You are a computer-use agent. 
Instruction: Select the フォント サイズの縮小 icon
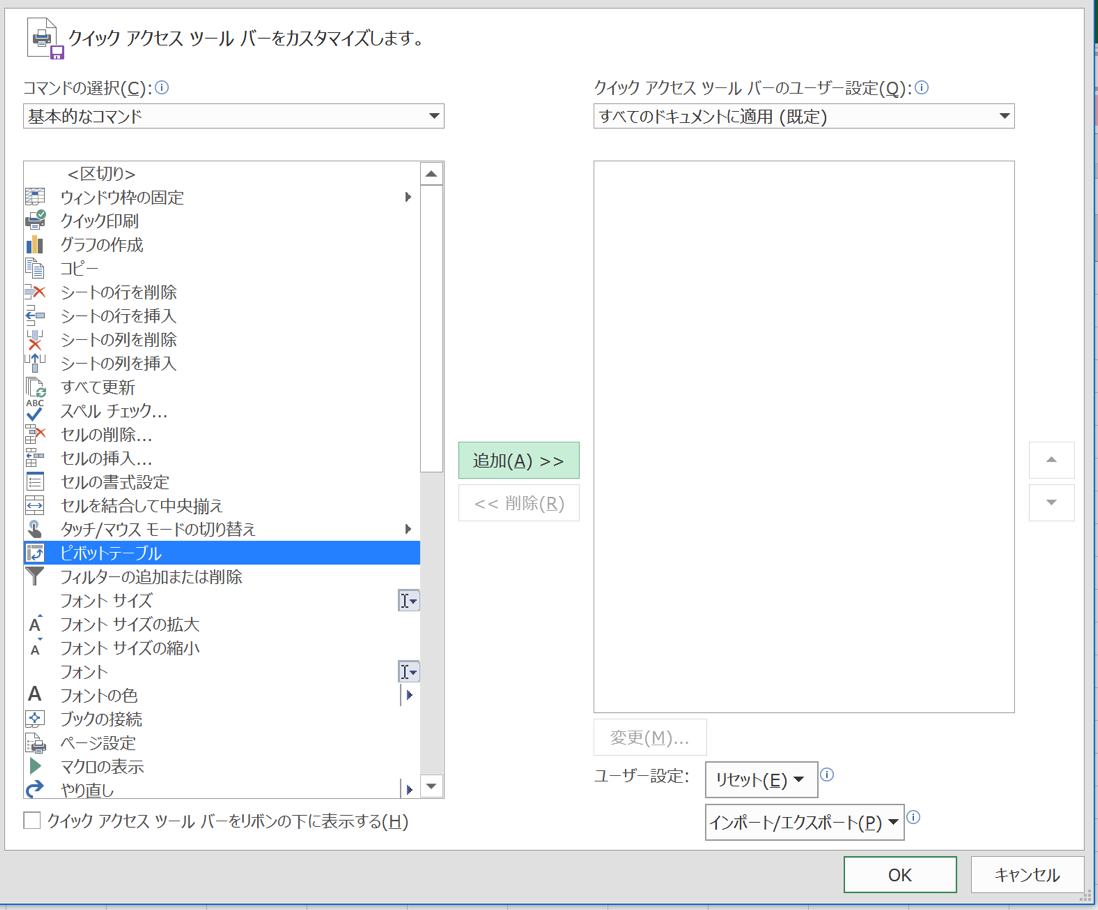35,648
